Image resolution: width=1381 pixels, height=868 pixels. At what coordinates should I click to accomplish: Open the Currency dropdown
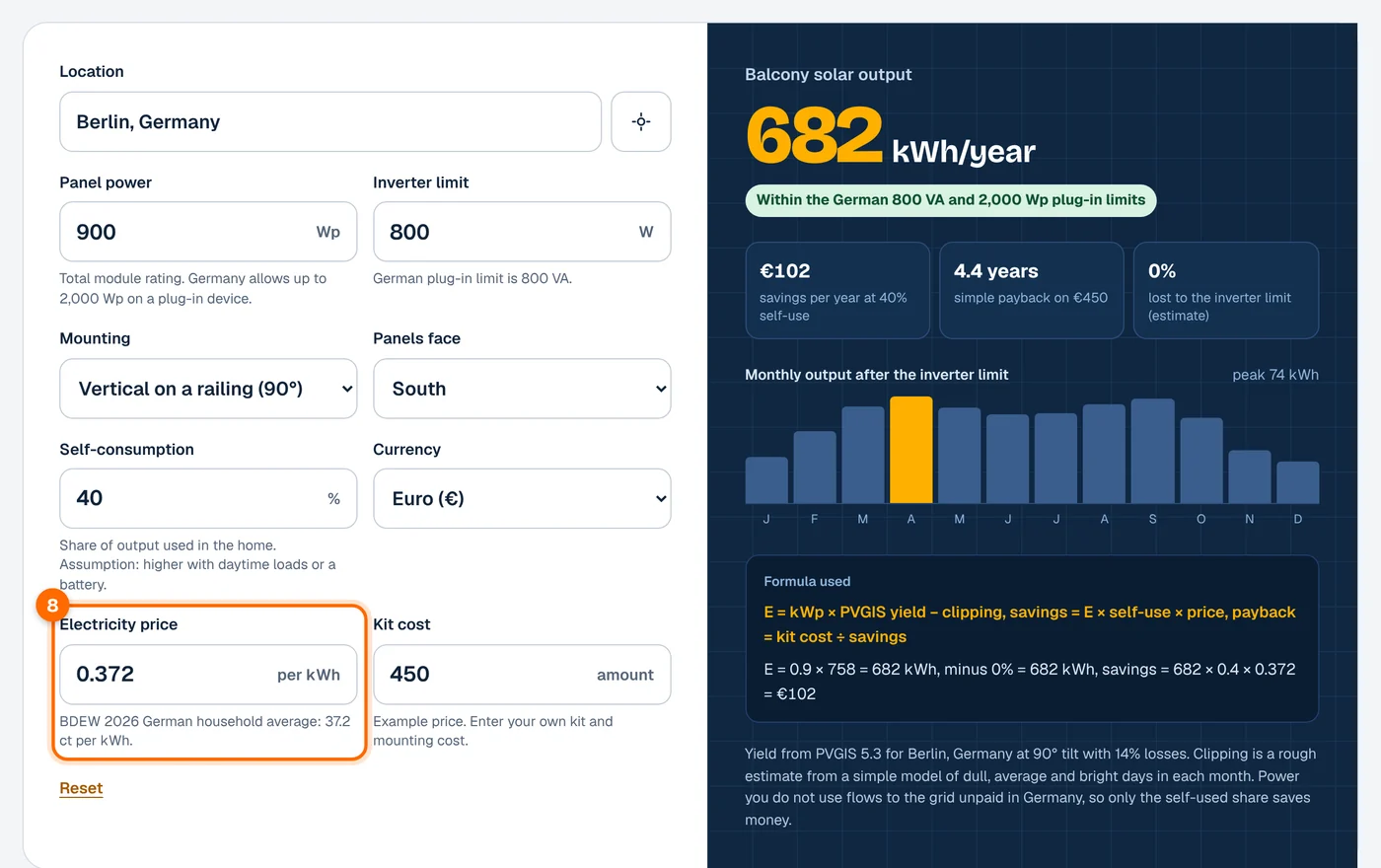pos(522,498)
